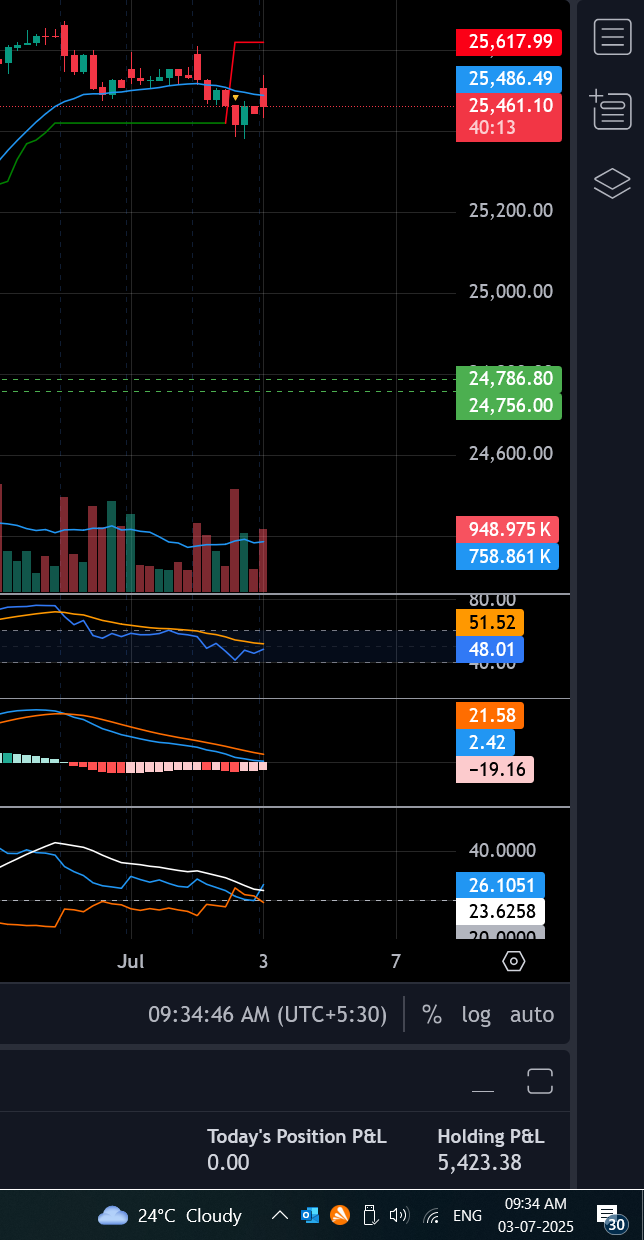Screen dimensions: 644x1240
Task: Click the 24°C Cloudy weather widget
Action: pos(170,1216)
